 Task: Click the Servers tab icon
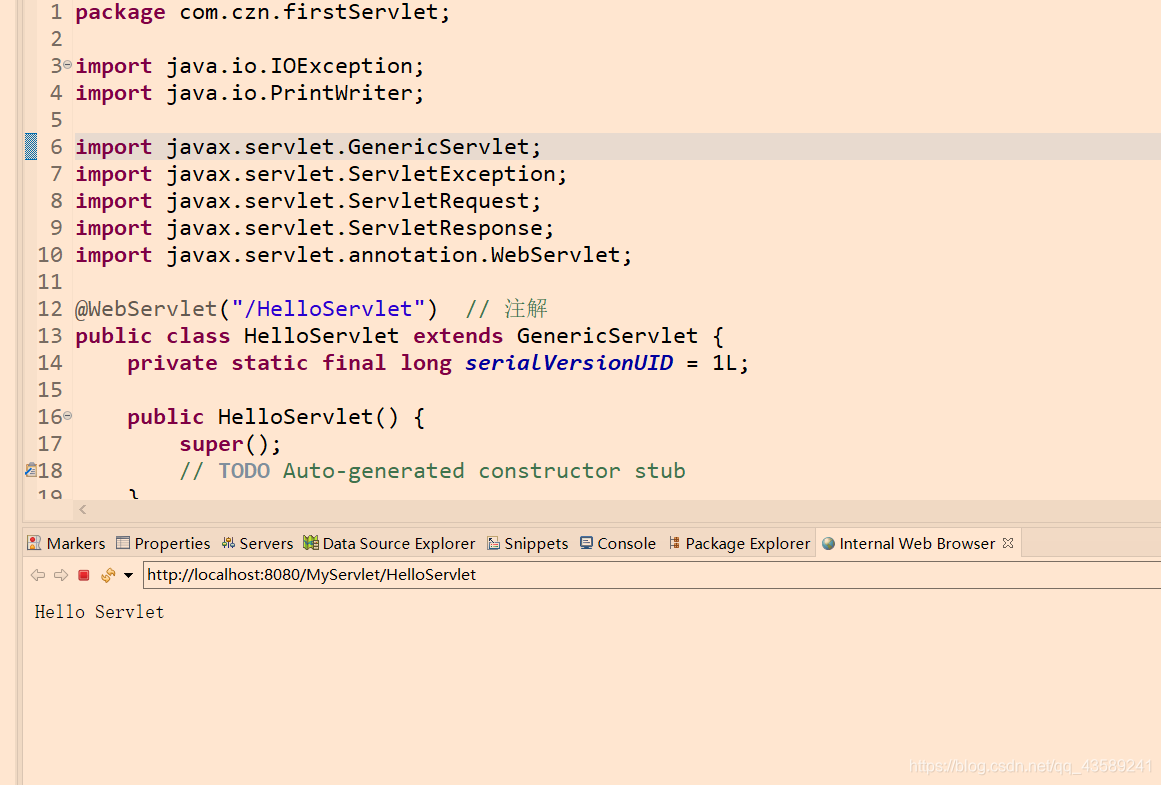click(228, 543)
